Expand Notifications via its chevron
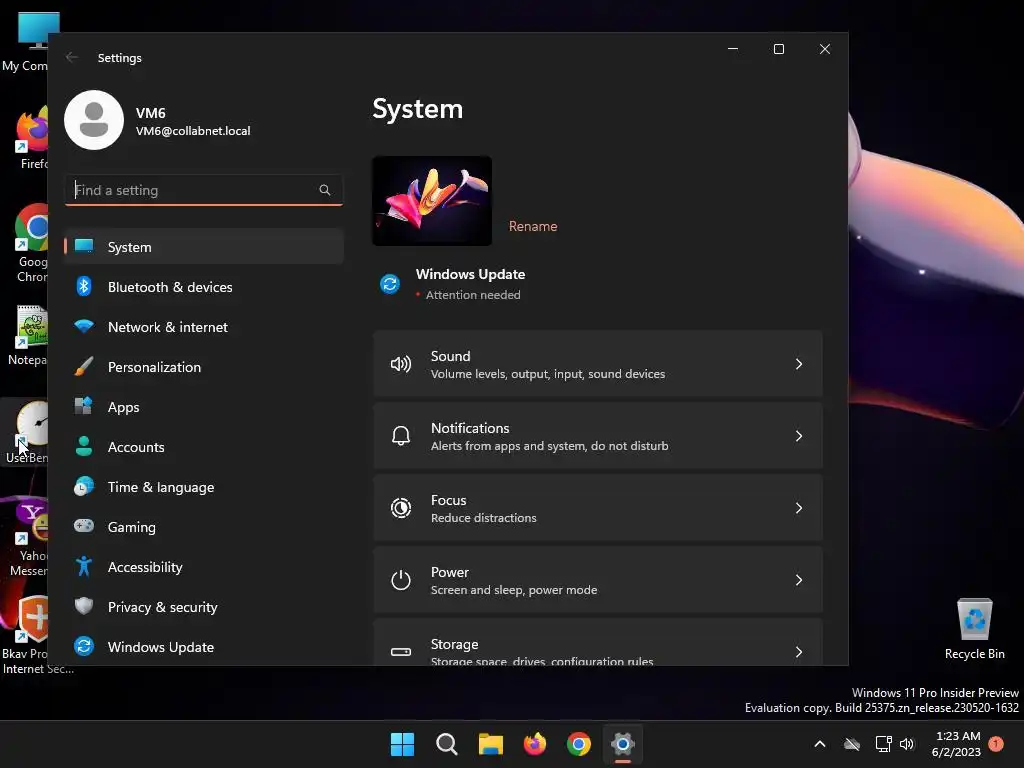Image resolution: width=1024 pixels, height=768 pixels. point(799,436)
